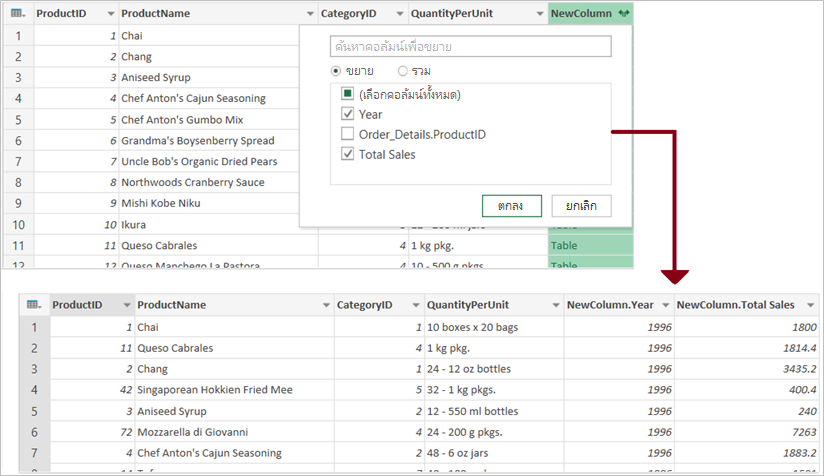The width and height of the screenshot is (824, 476).
Task: Click Grandma's Boysenberry Spread cell
Action: [209, 141]
